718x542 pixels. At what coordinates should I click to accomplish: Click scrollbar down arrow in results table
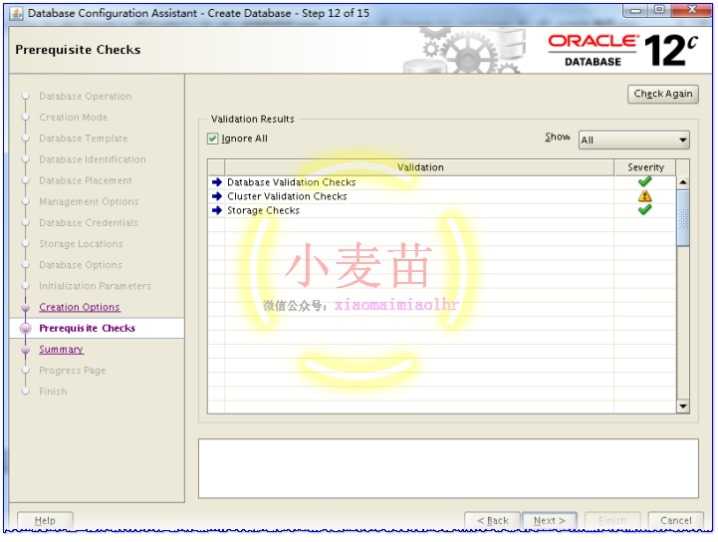coord(683,406)
